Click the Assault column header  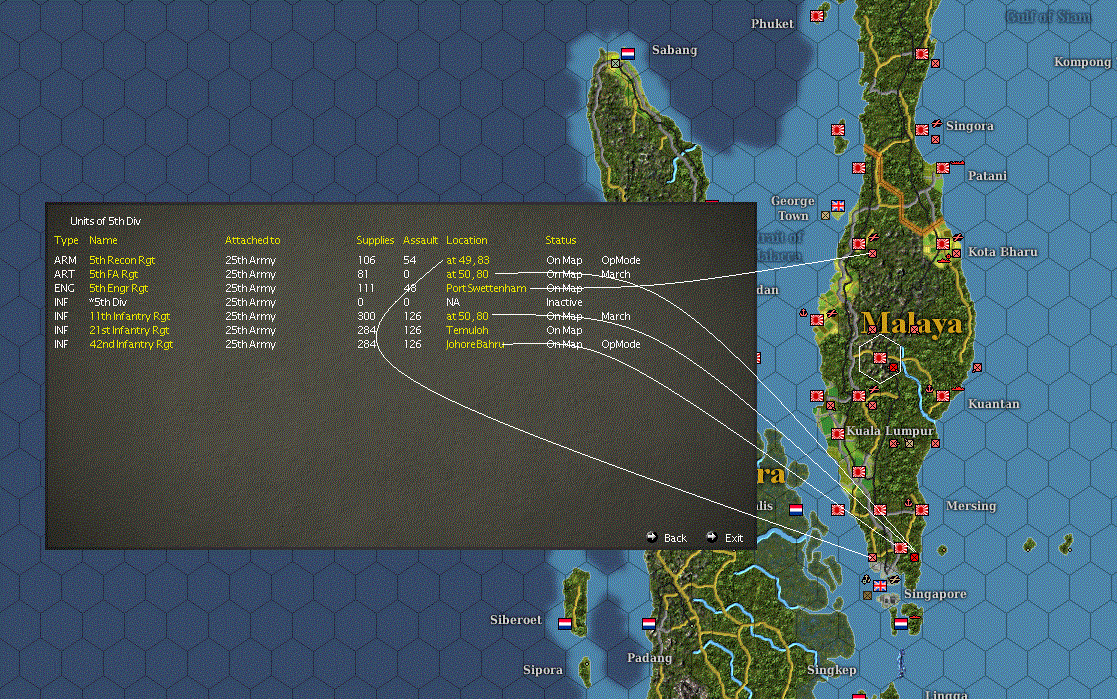click(420, 240)
